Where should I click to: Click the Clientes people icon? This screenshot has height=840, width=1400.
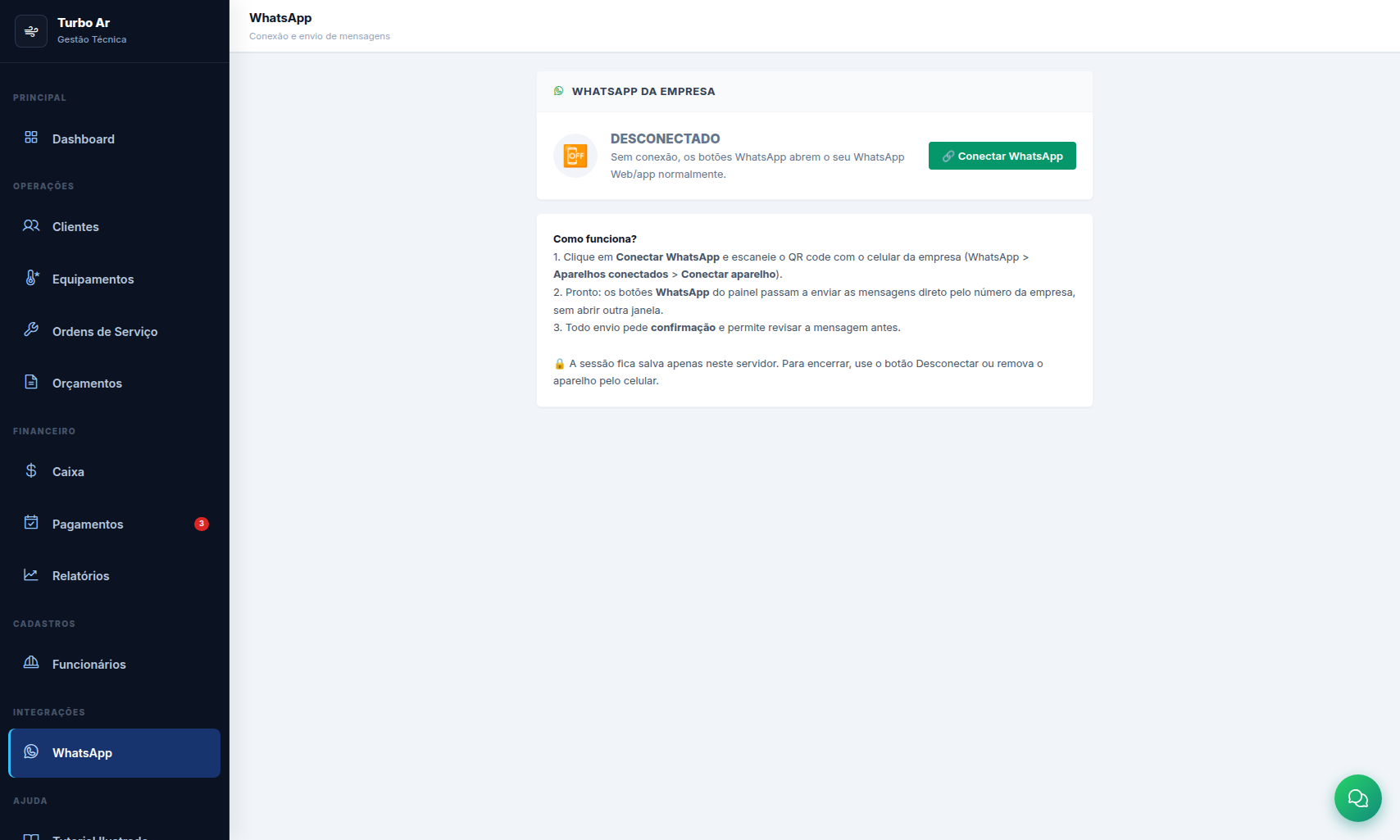point(31,225)
